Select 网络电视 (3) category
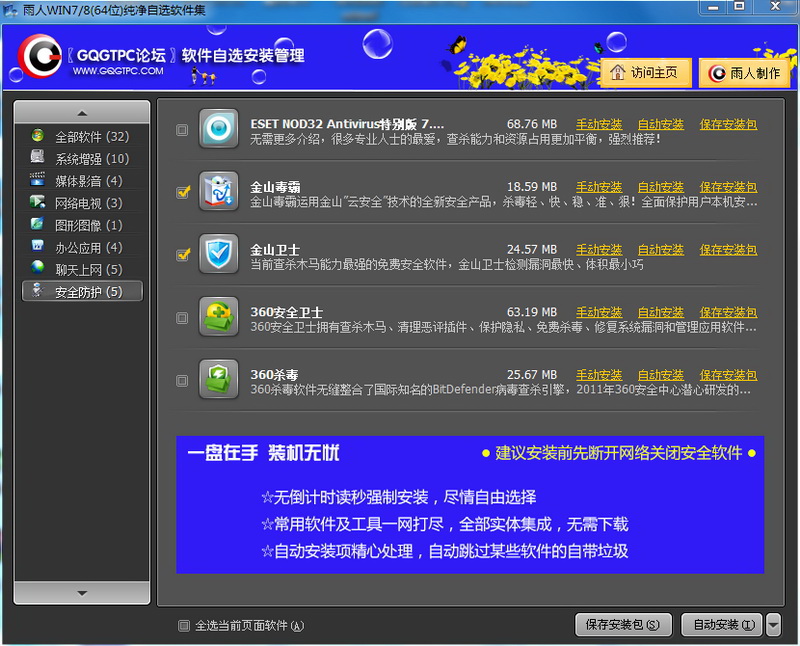Viewport: 800px width, 646px height. (82, 203)
